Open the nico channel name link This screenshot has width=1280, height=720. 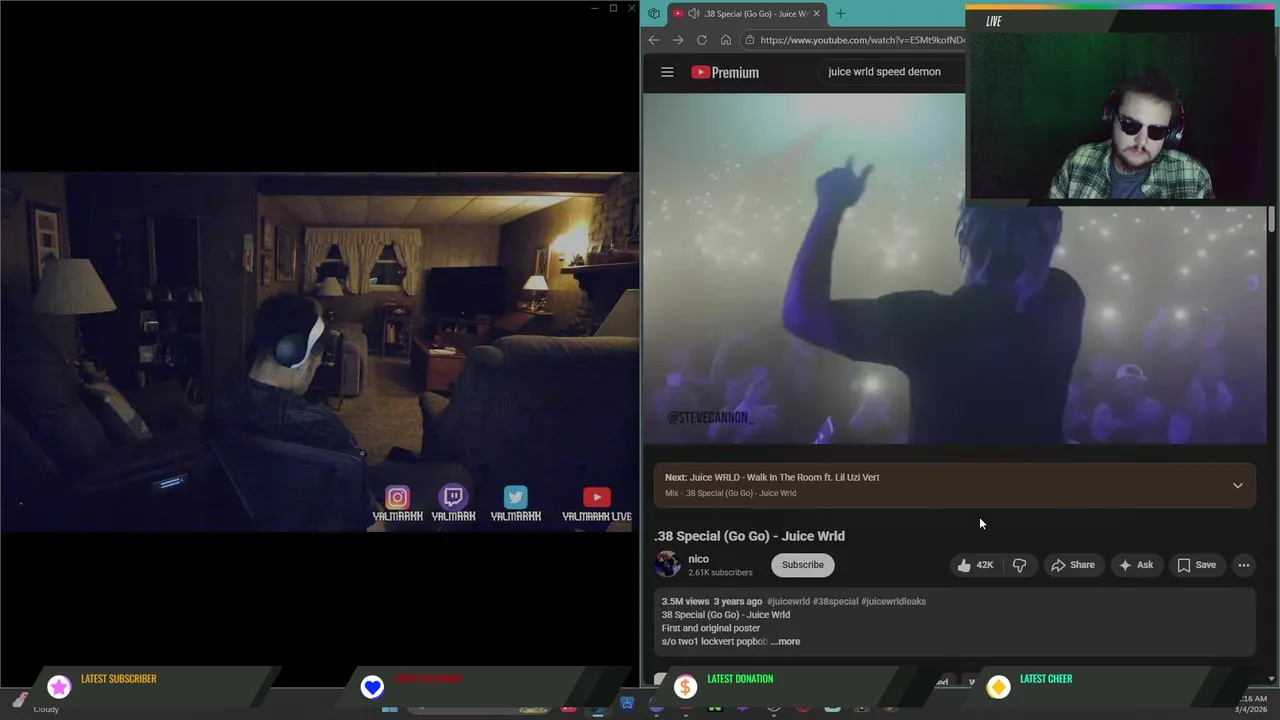click(x=698, y=559)
